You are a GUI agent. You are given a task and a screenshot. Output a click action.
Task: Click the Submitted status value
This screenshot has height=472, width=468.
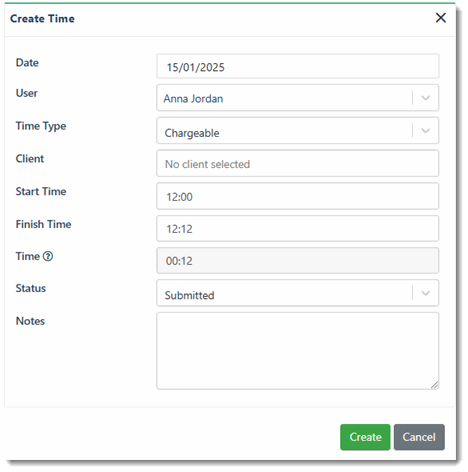189,295
